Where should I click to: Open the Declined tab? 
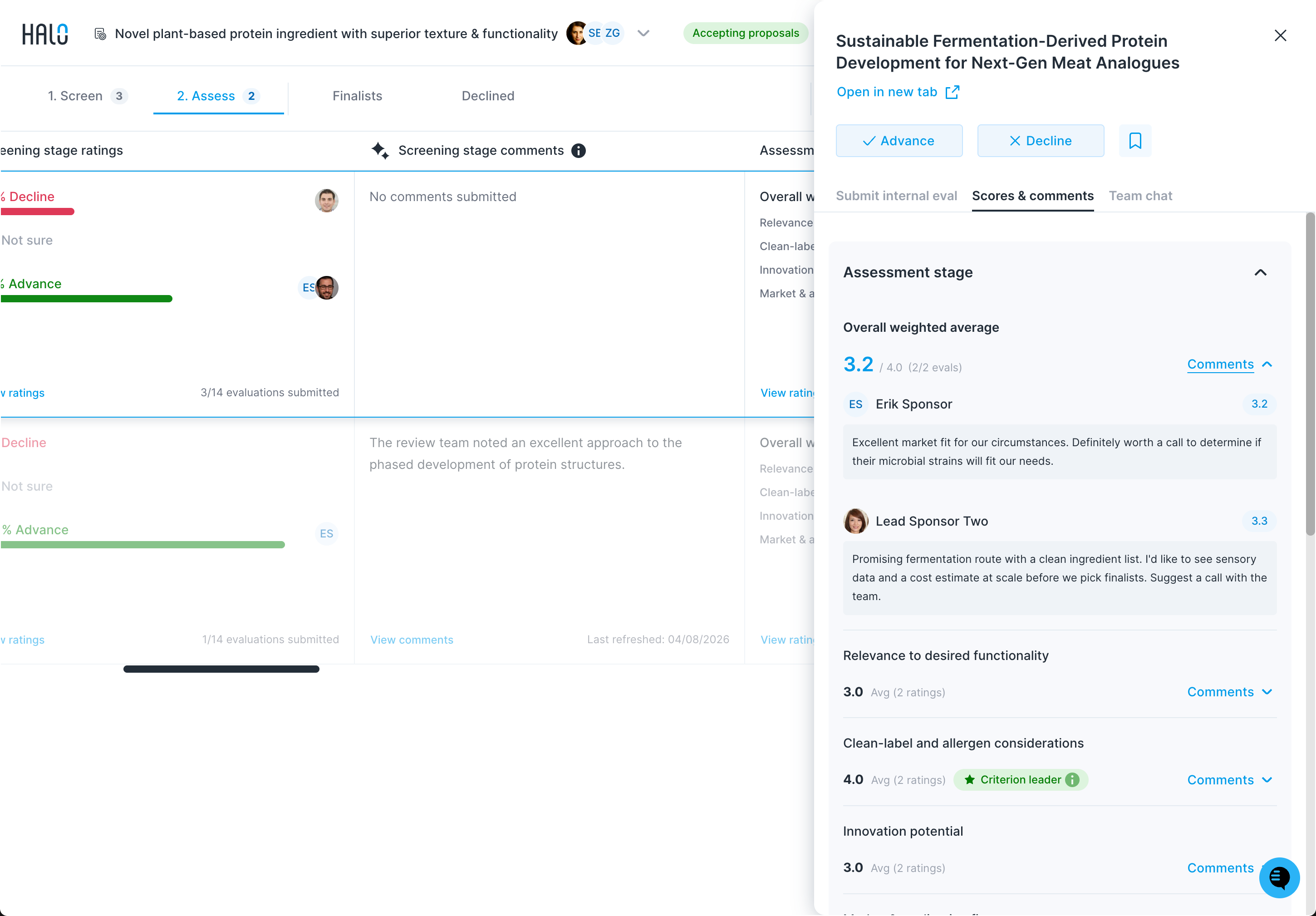(488, 96)
